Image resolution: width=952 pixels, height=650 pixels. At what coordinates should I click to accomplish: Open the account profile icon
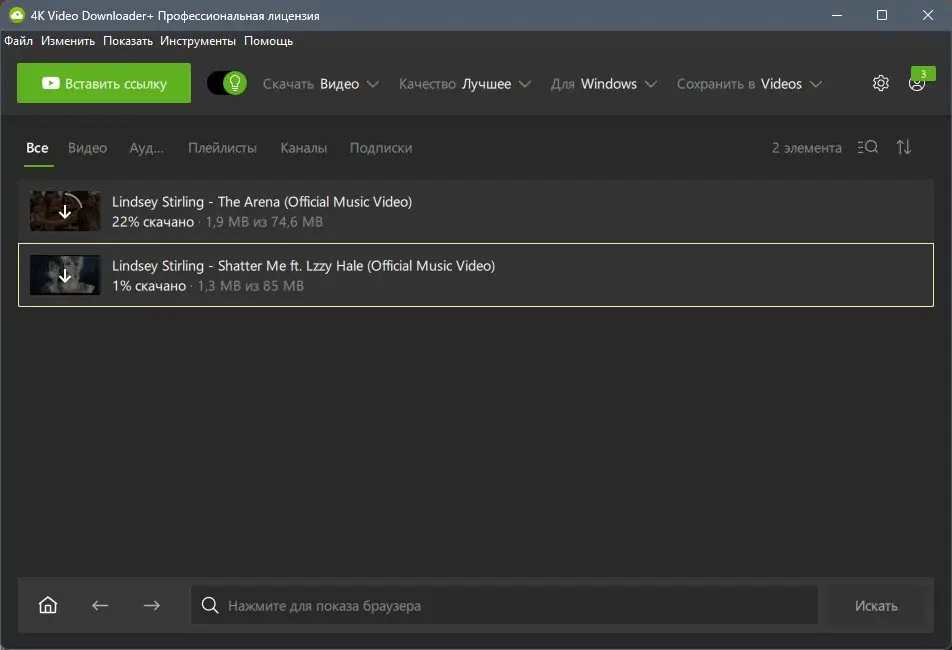coord(916,84)
